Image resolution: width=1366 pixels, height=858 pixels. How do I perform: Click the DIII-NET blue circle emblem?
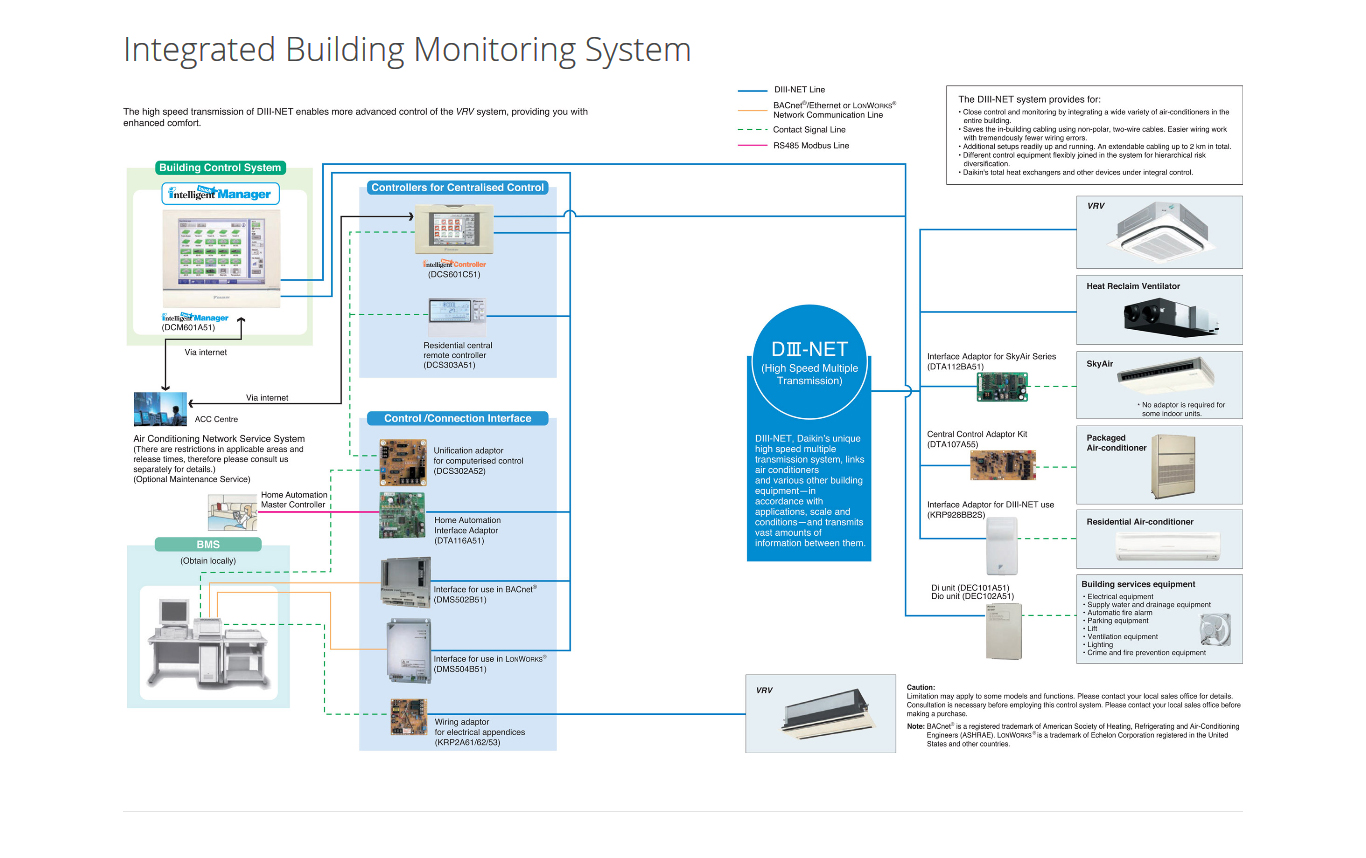(809, 362)
